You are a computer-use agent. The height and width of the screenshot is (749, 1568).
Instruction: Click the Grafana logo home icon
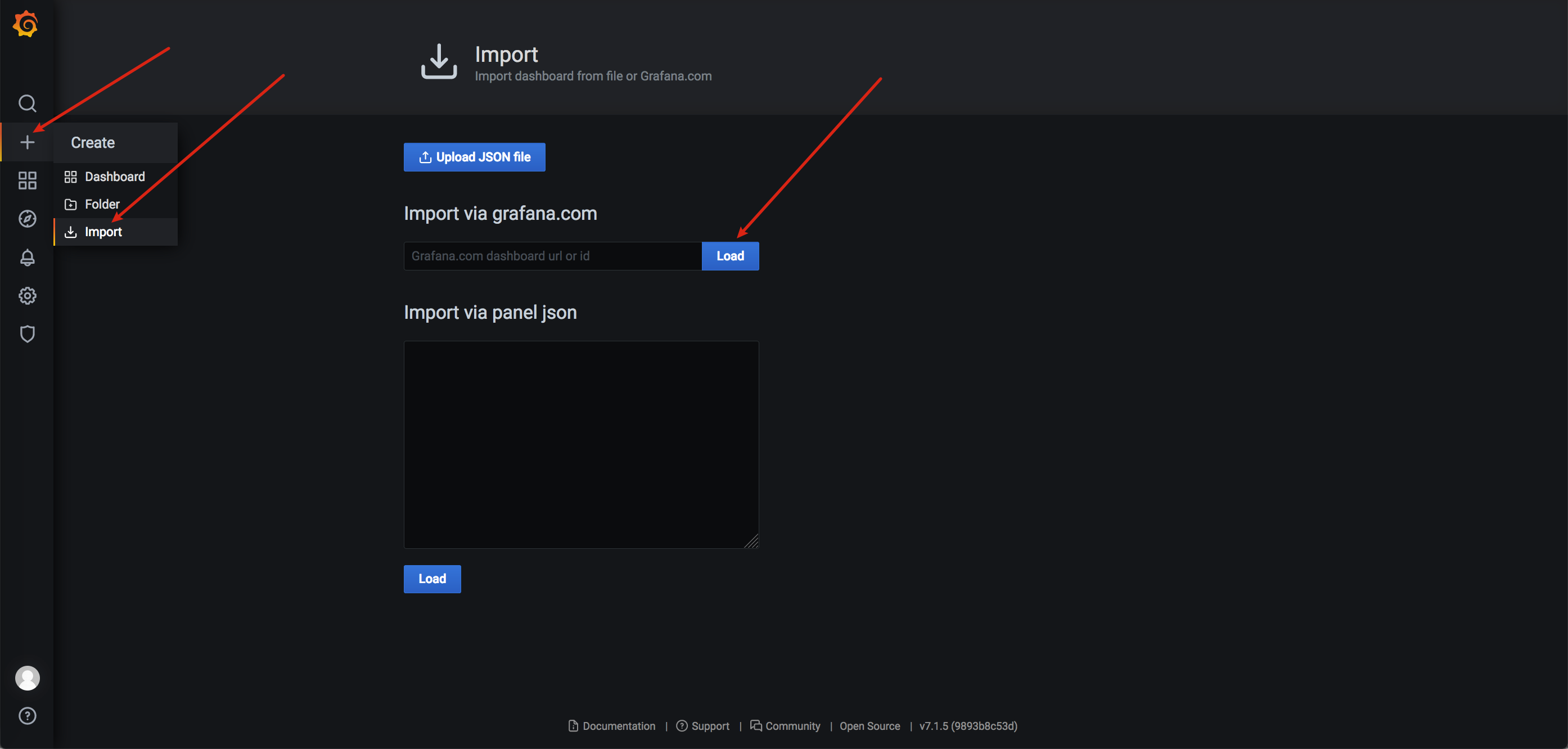(x=25, y=24)
